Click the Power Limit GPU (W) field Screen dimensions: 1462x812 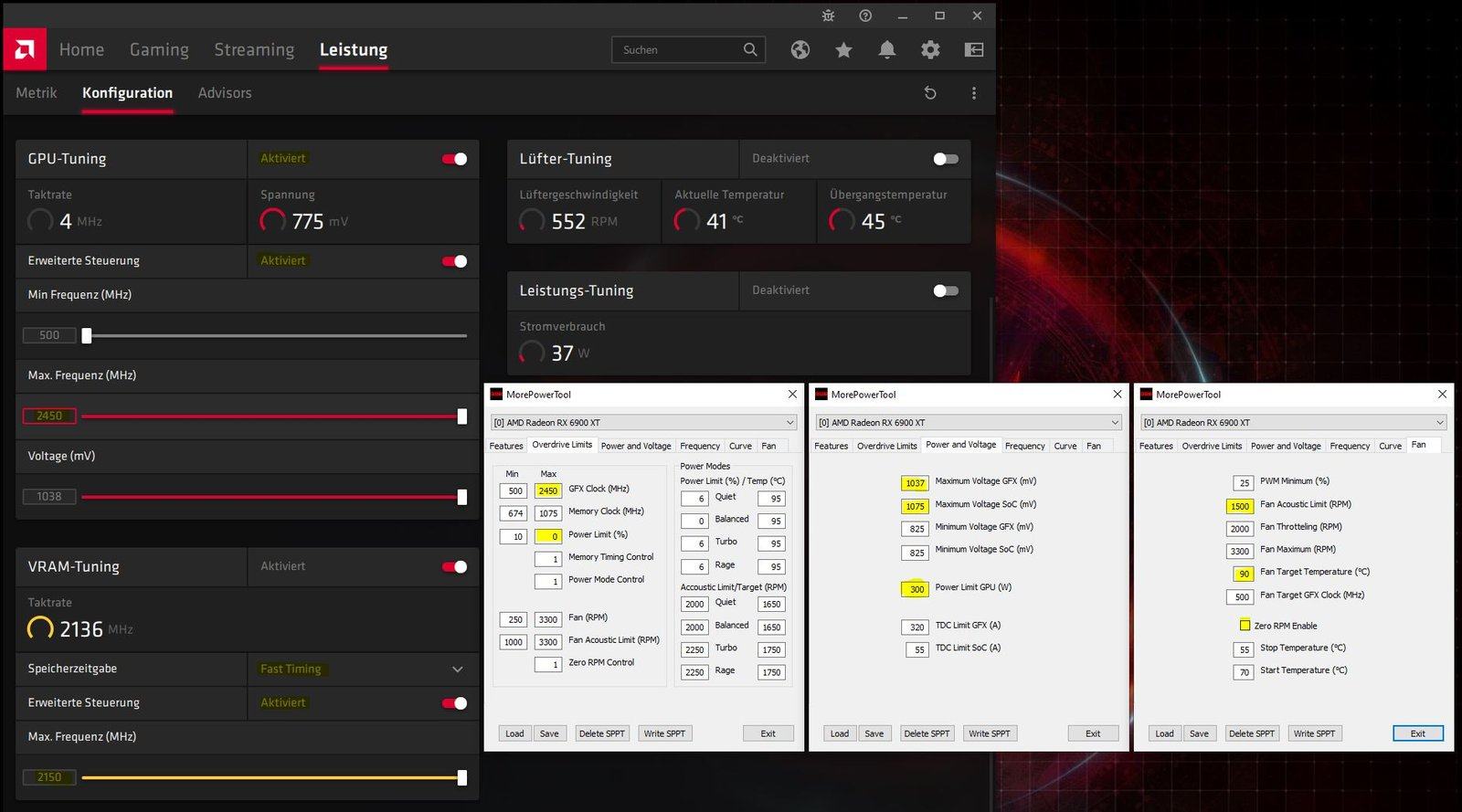coord(916,589)
